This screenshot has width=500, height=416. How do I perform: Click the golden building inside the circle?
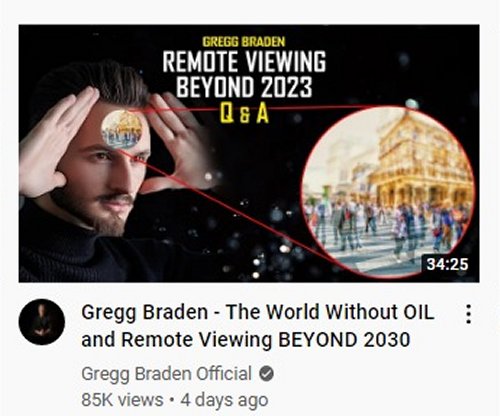[422, 158]
